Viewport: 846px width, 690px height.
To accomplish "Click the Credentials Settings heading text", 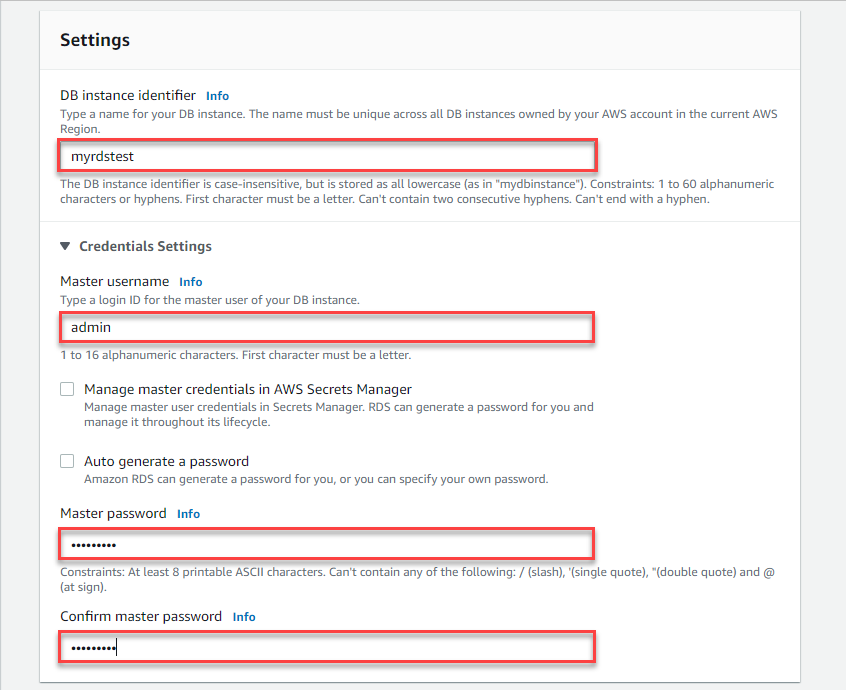I will (146, 246).
